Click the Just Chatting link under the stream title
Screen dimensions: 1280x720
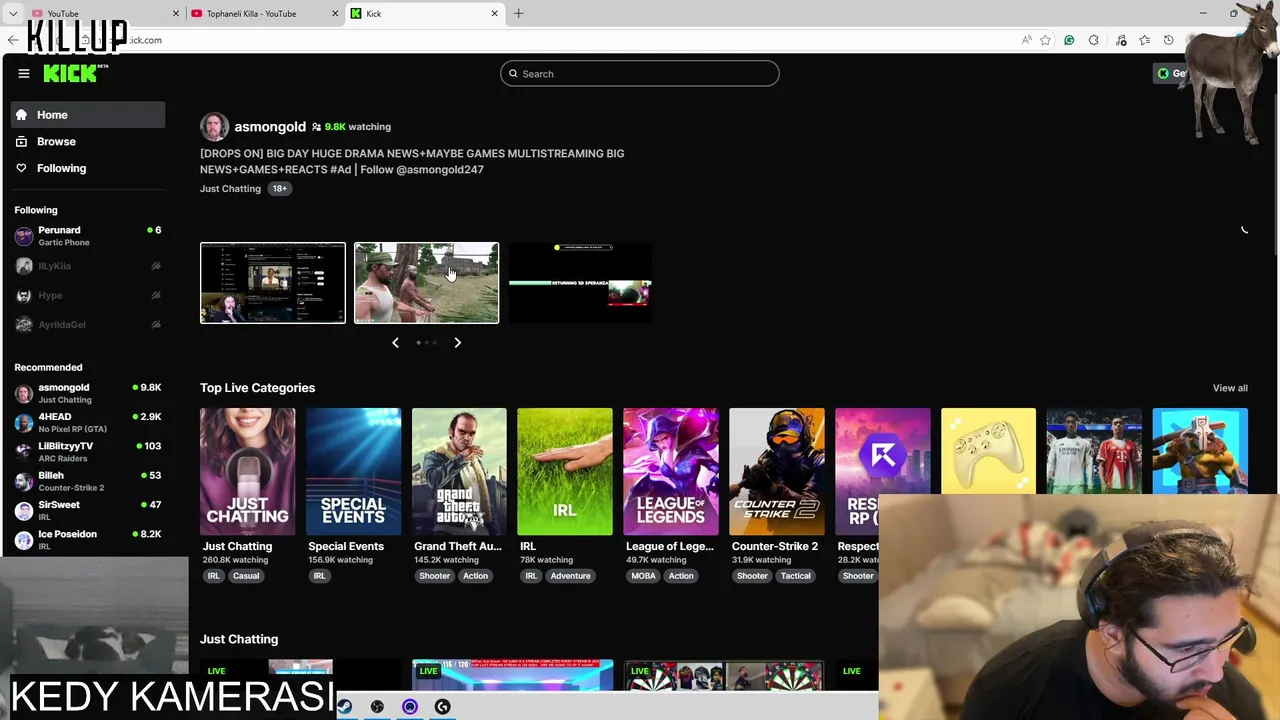230,188
